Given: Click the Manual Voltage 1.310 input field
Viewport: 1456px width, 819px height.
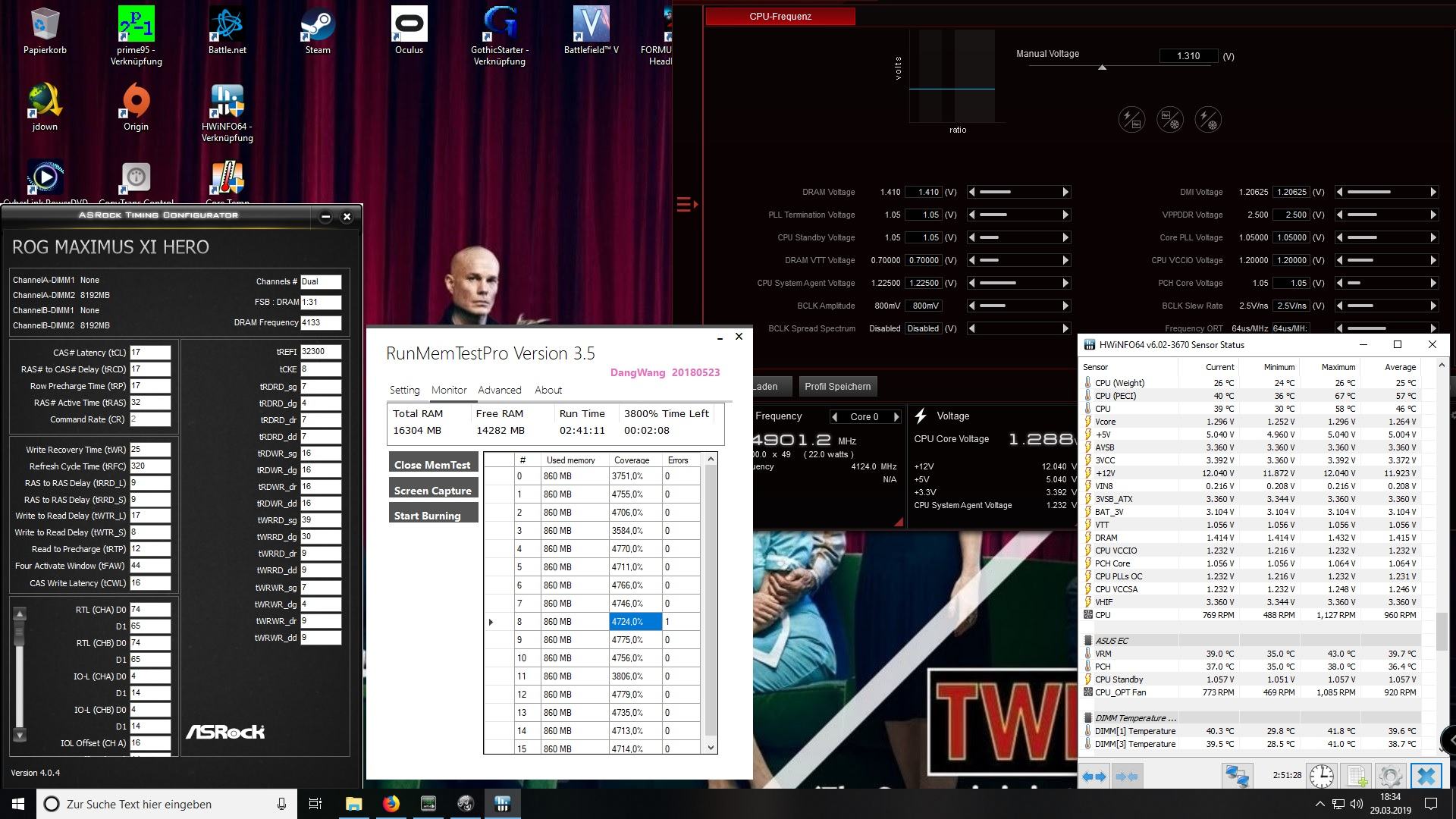Looking at the screenshot, I should coord(1188,56).
